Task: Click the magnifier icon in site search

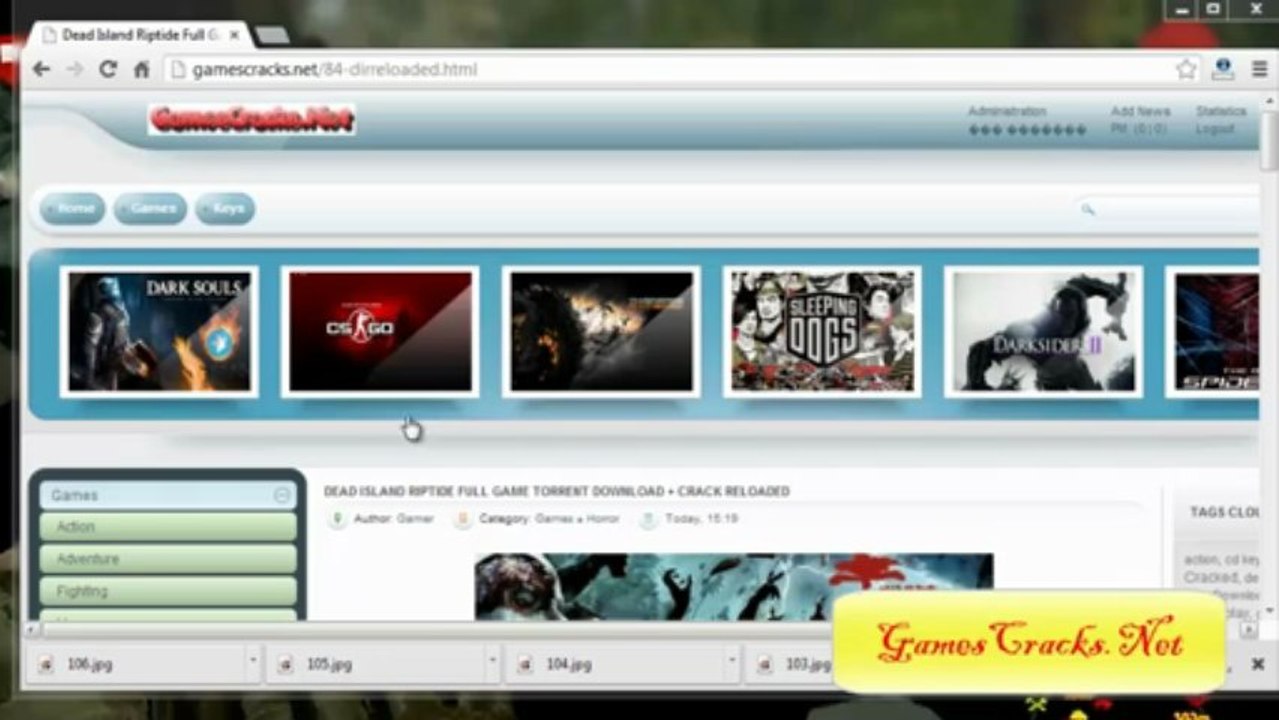Action: point(1088,209)
